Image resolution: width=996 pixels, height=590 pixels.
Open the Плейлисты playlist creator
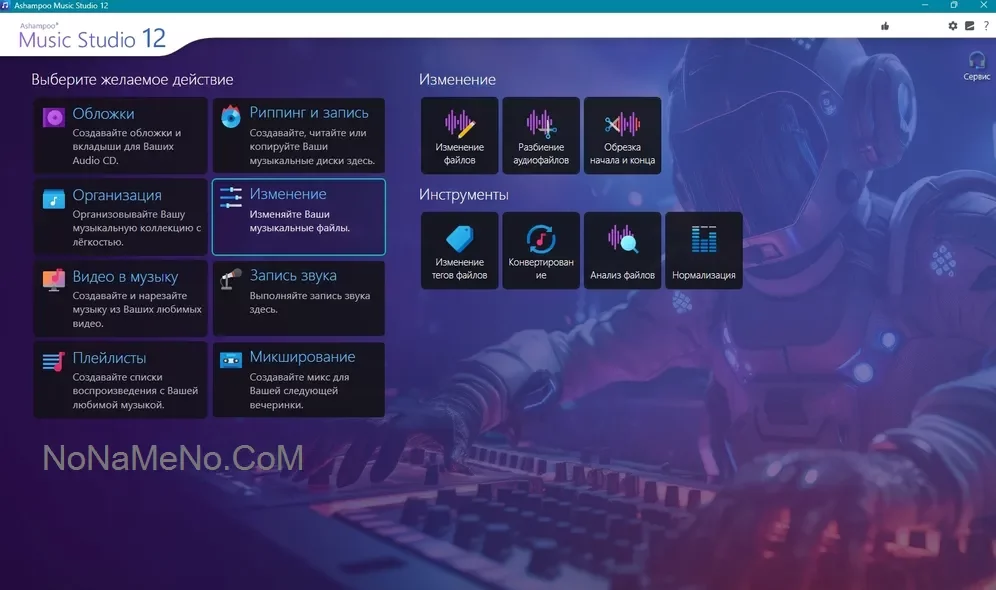120,379
